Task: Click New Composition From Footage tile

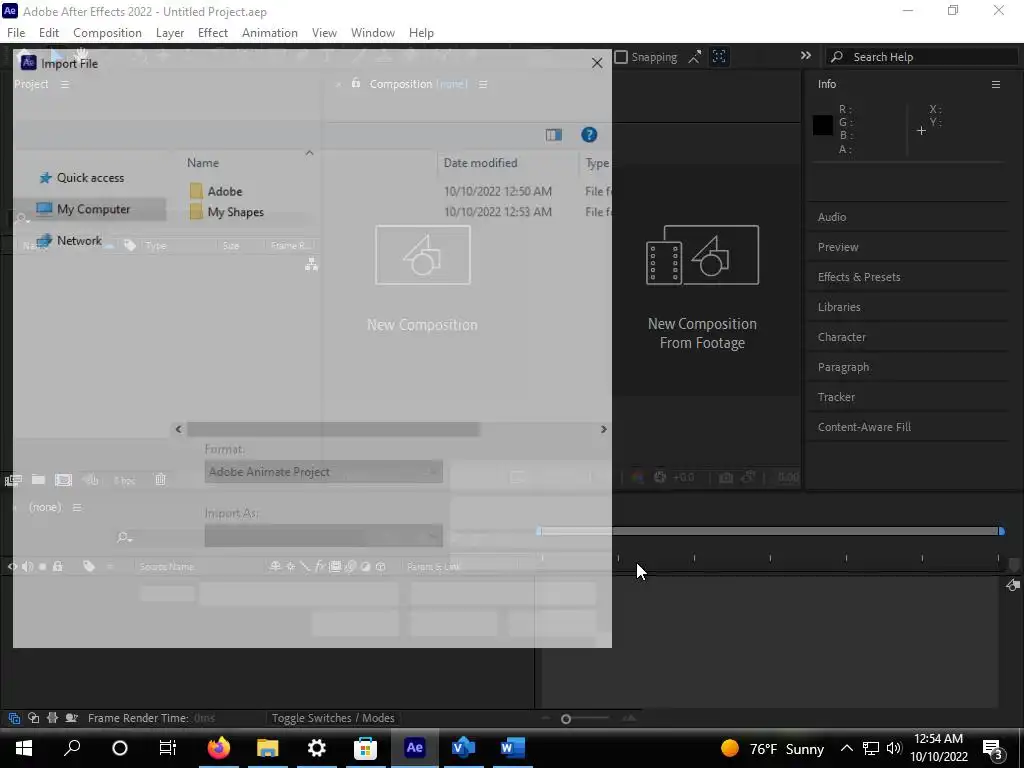Action: [702, 287]
